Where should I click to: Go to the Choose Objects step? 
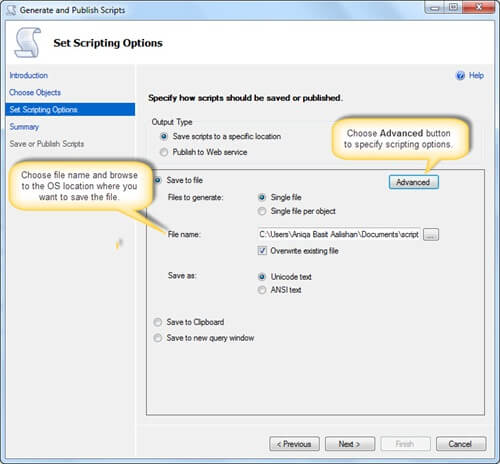coord(35,92)
